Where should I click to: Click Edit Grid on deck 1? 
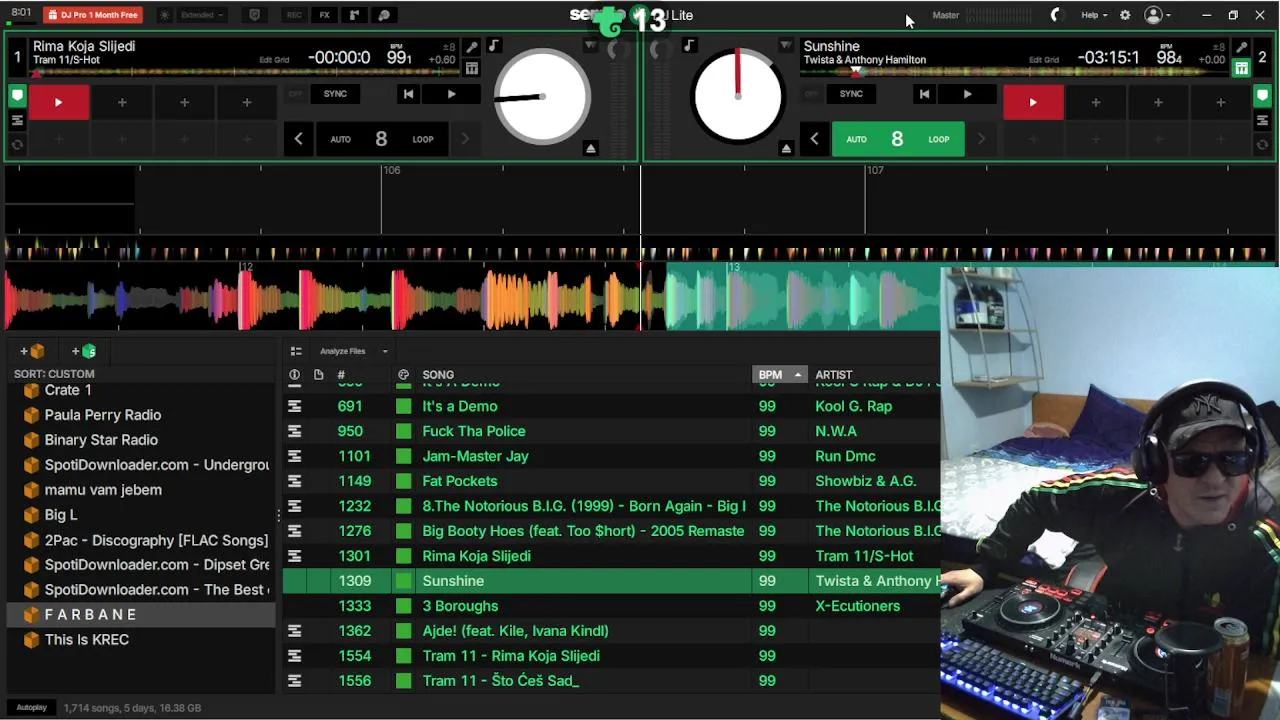point(274,60)
